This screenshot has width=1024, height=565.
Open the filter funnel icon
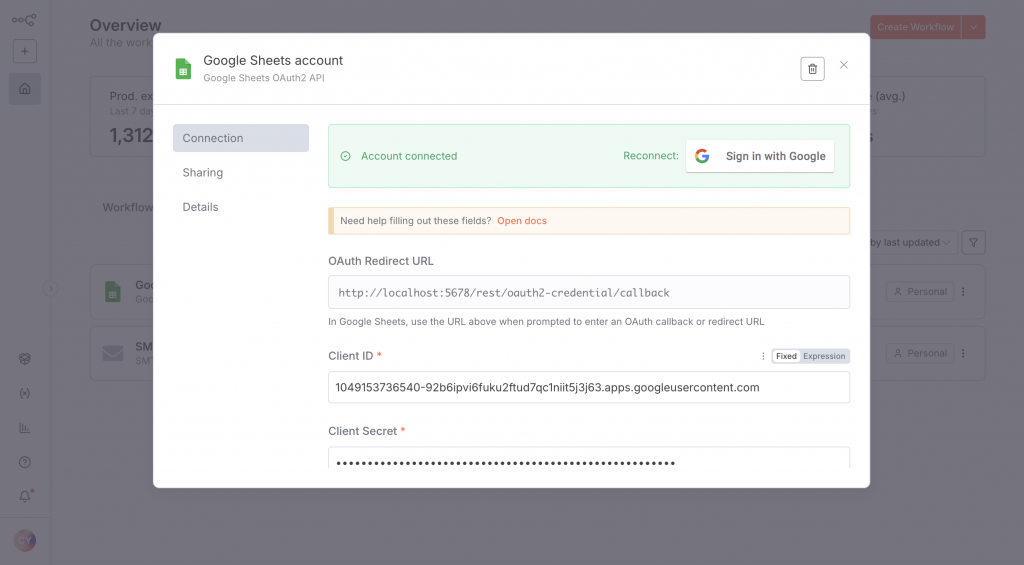point(973,242)
